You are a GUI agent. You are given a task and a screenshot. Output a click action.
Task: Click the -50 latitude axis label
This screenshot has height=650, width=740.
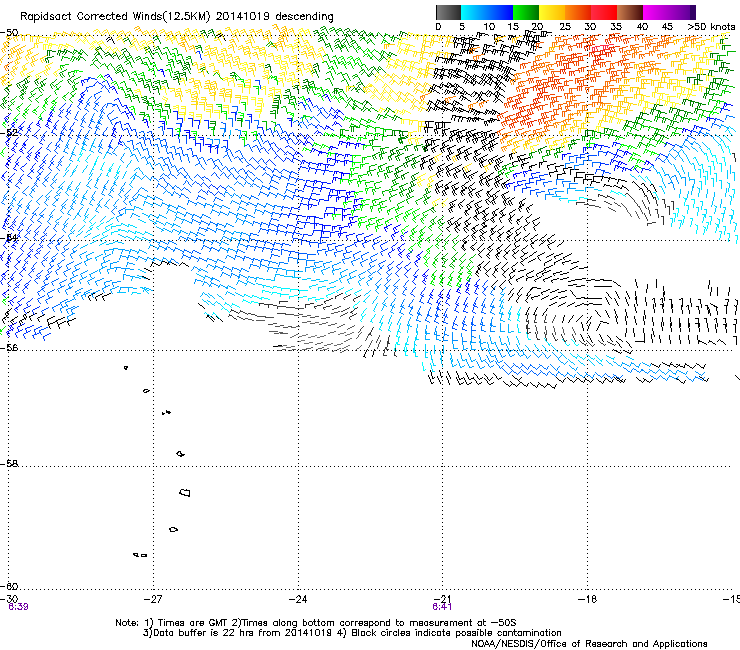pos(9,33)
